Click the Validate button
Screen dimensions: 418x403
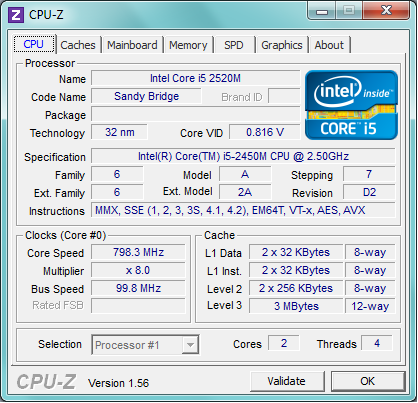pos(287,381)
